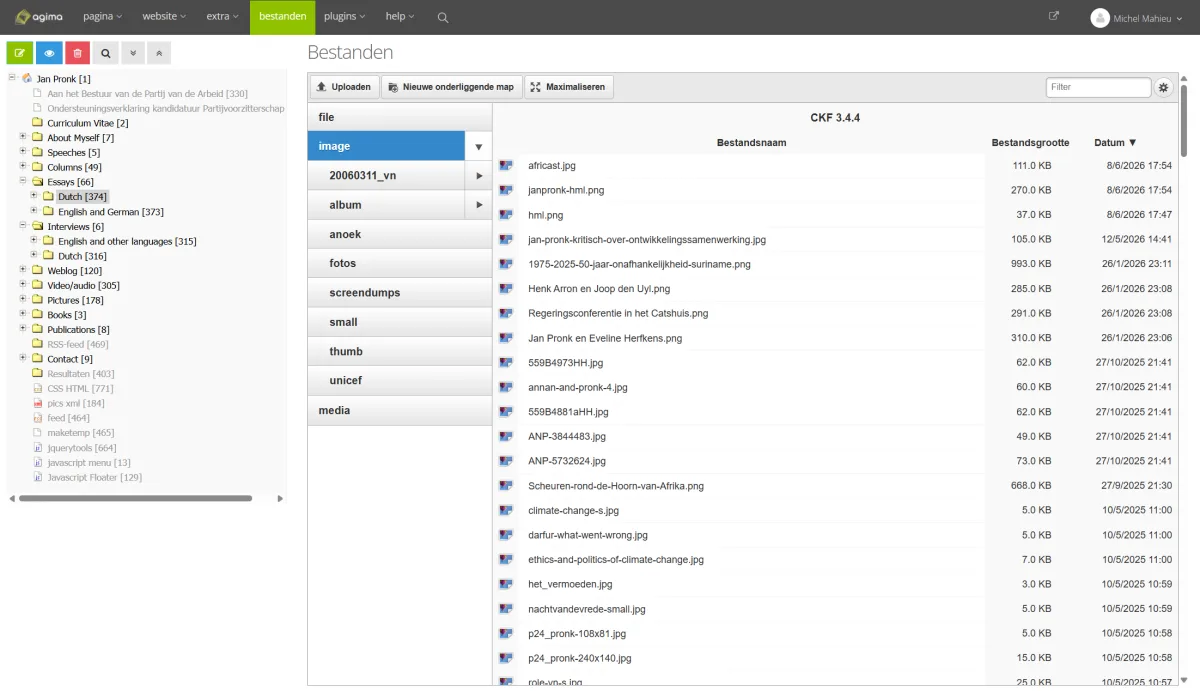Sort by Datum column header
1200x691 pixels.
coord(1115,143)
